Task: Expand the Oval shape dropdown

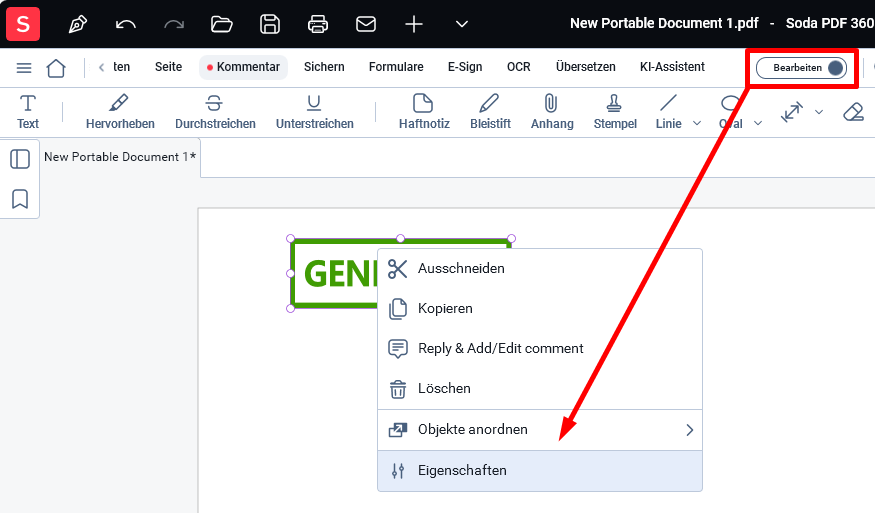Action: pos(758,123)
